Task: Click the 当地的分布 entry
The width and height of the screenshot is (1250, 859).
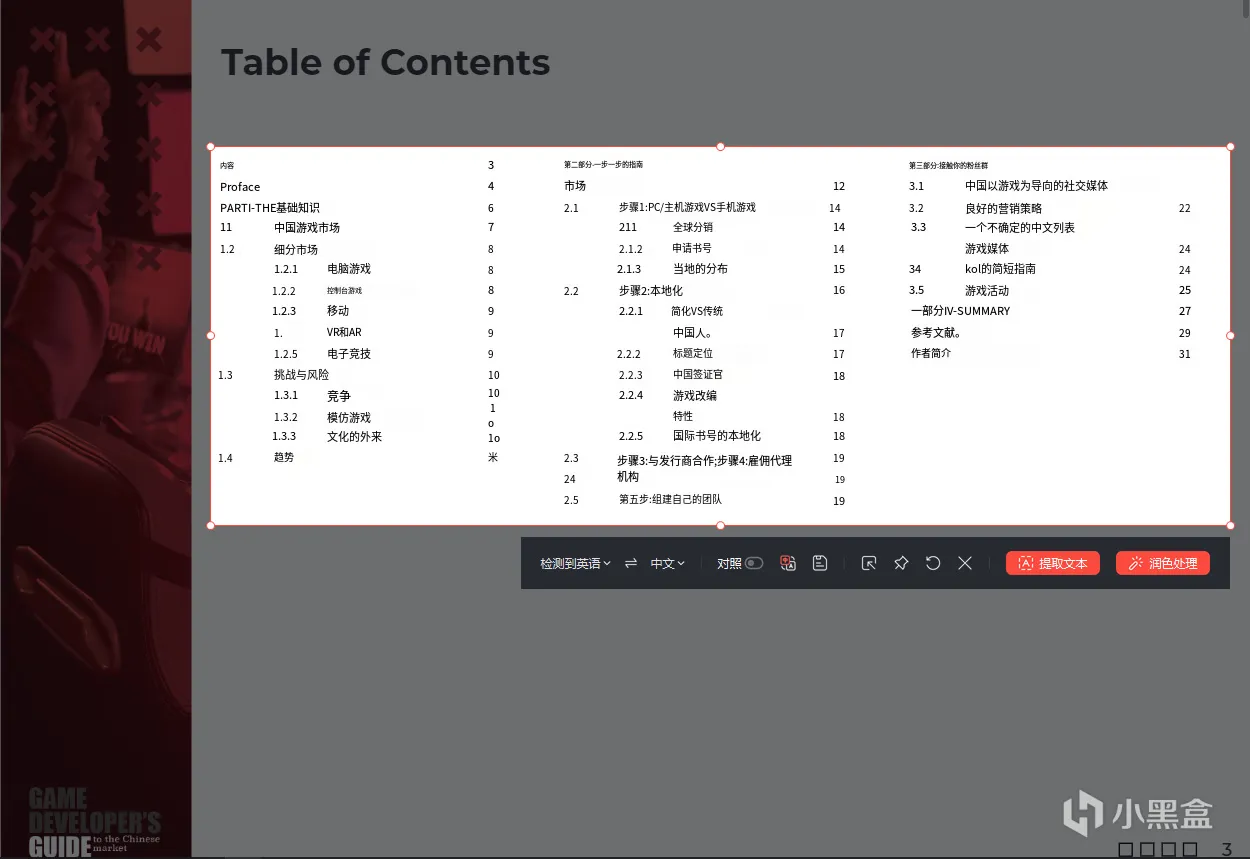Action: pyautogui.click(x=700, y=269)
